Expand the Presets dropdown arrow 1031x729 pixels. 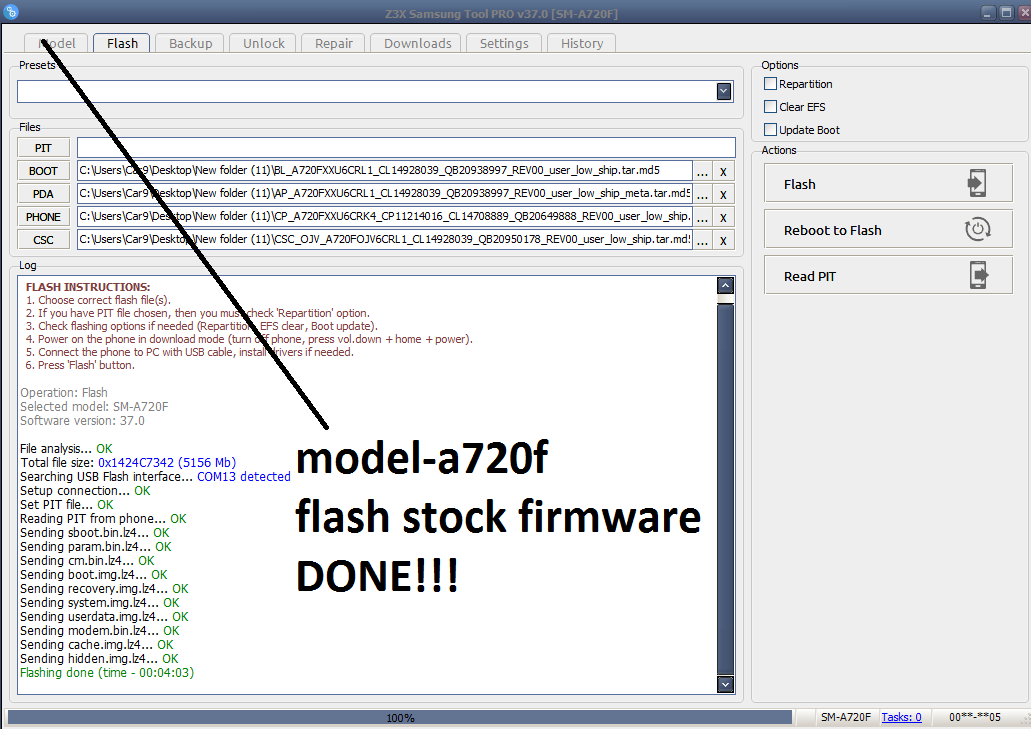[724, 91]
